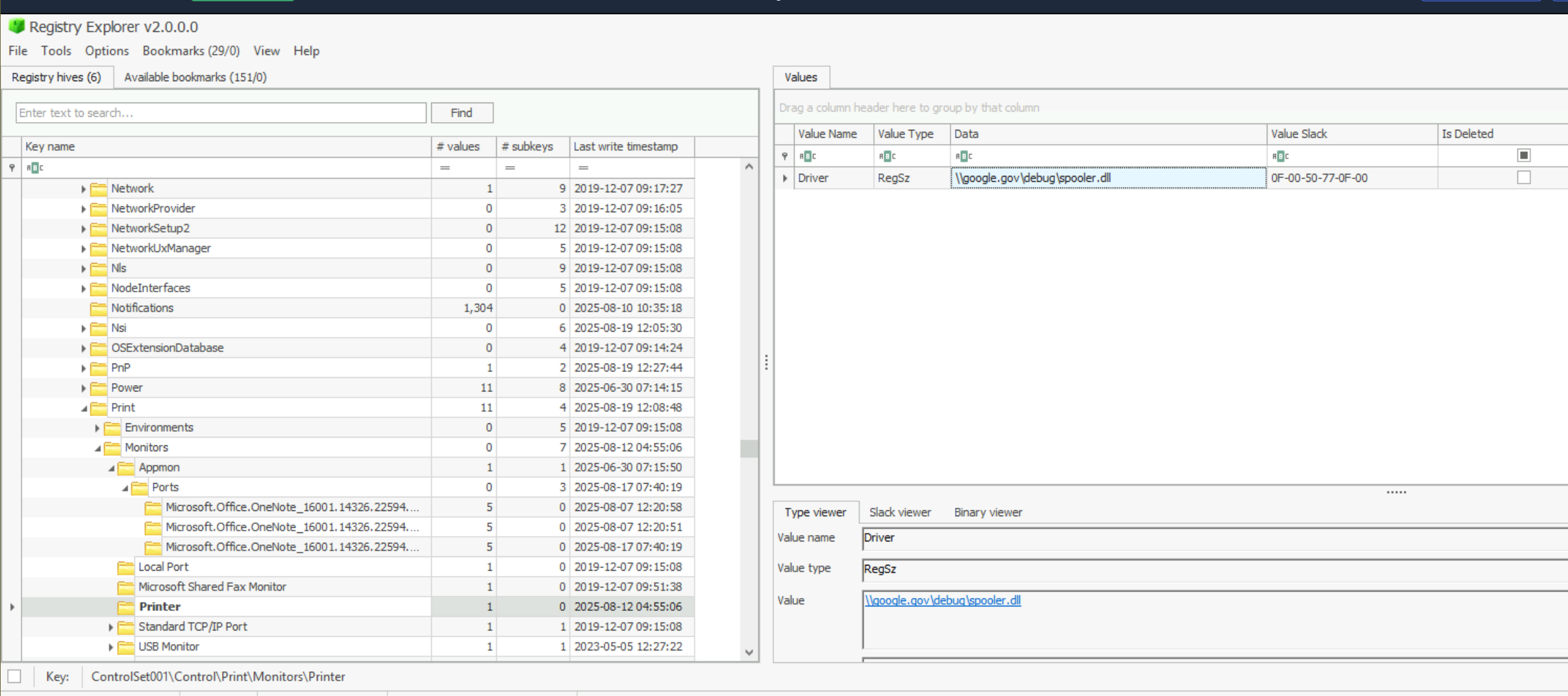
Task: Select the Type viewer tab
Action: pos(815,512)
